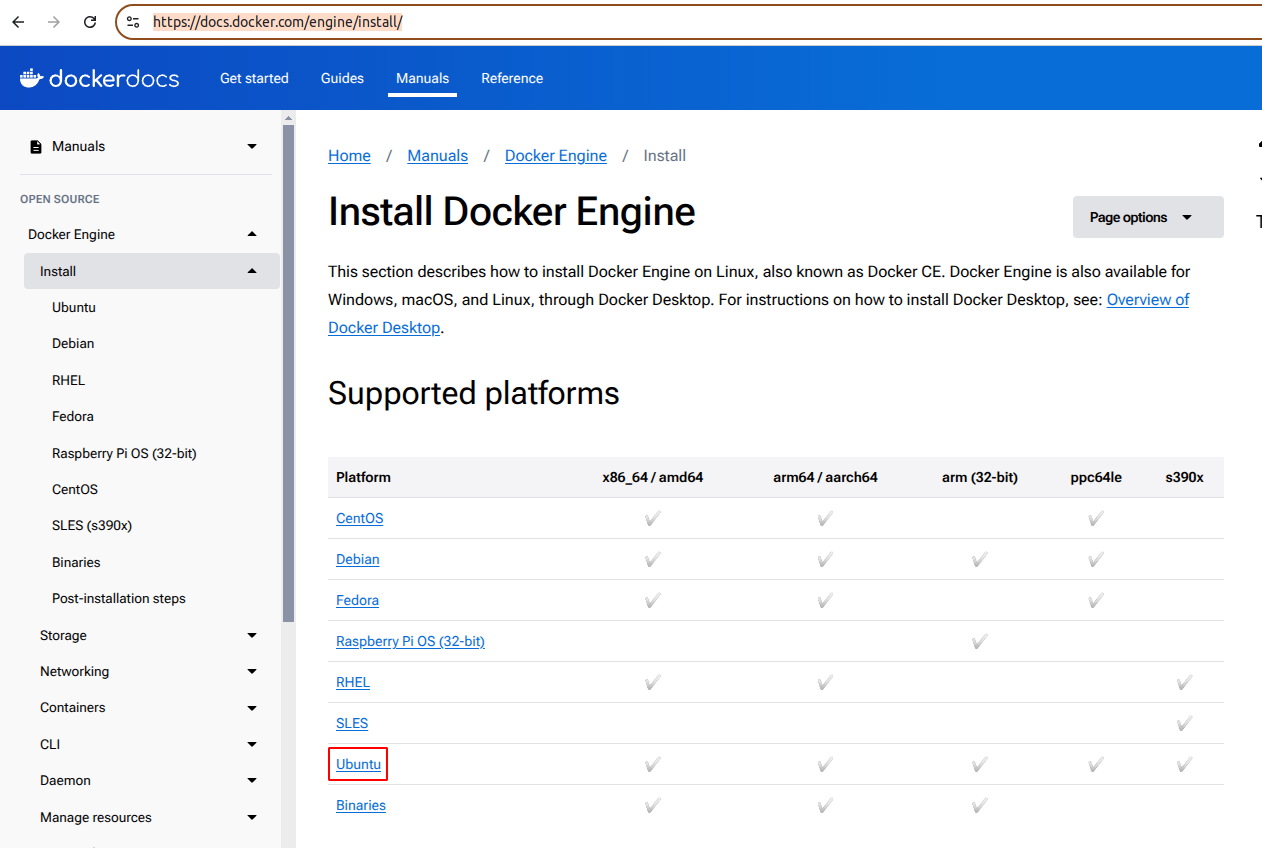
Task: Click the Docker Engine item in sidebar
Action: coord(71,234)
